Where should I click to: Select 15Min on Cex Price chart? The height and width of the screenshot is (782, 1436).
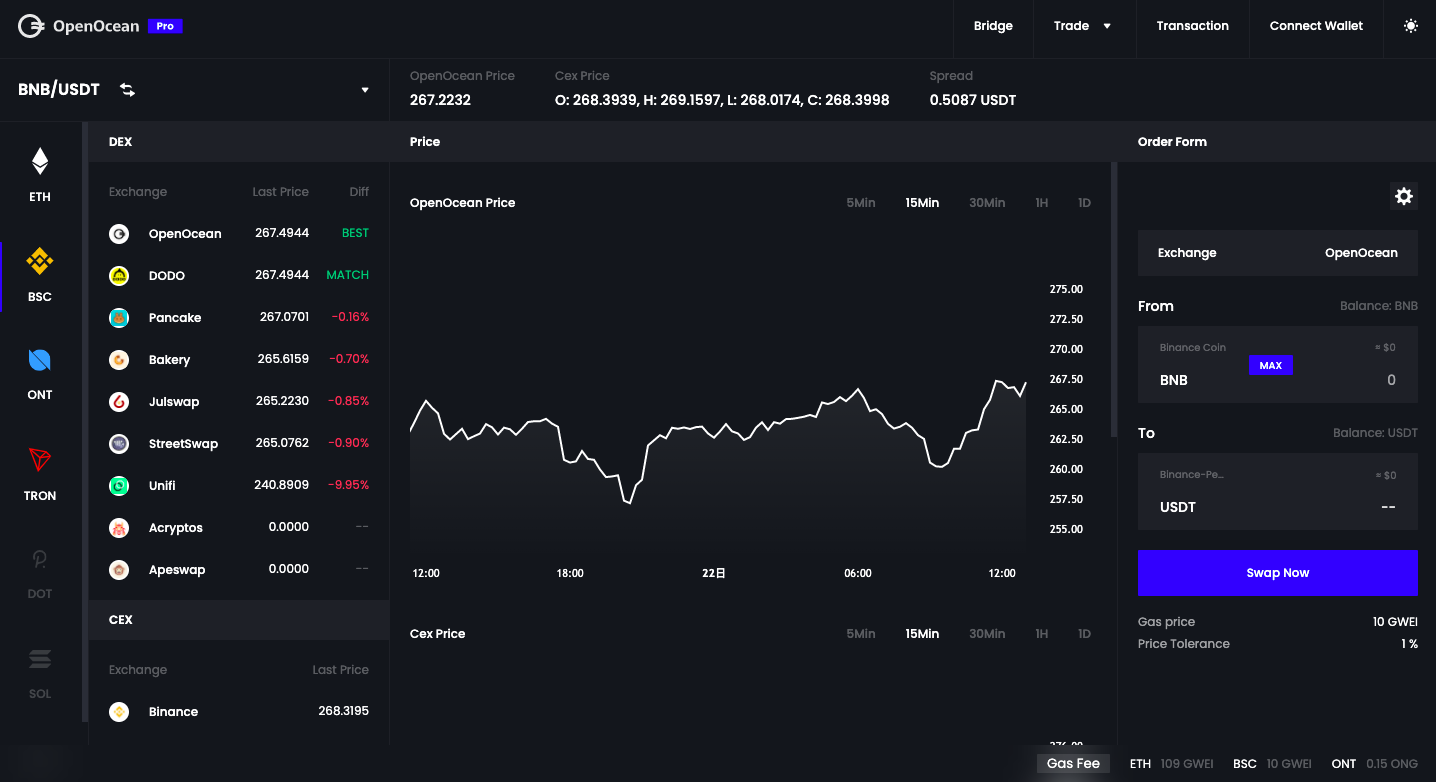(x=922, y=634)
